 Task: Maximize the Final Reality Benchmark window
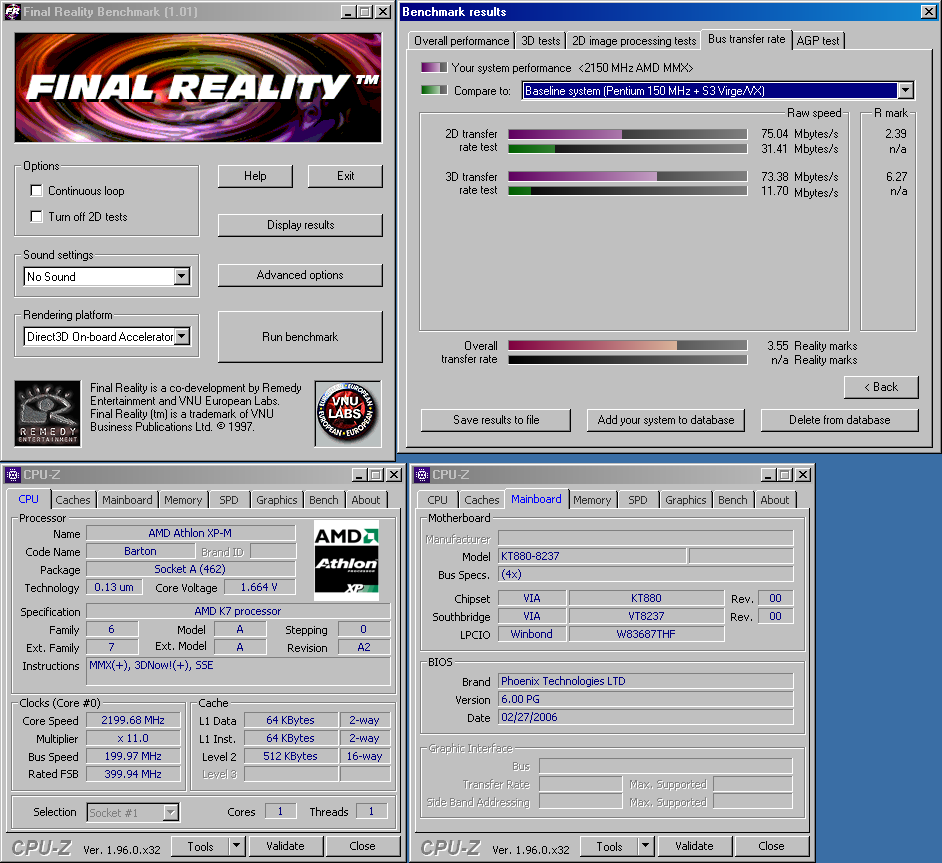364,12
